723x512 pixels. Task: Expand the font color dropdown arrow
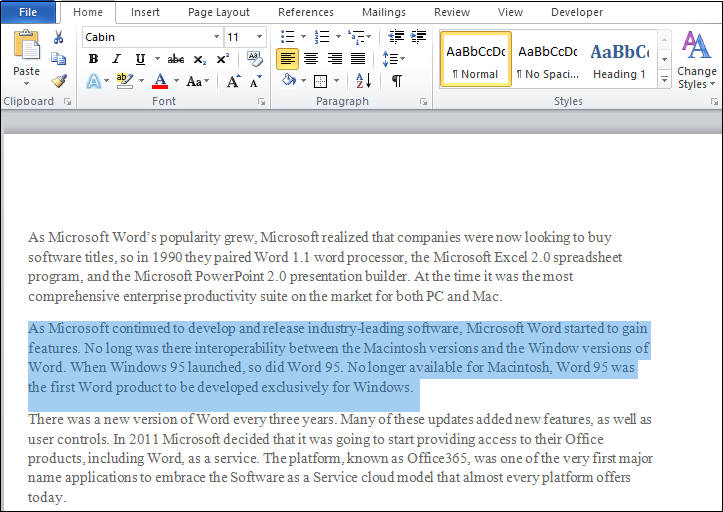(x=176, y=81)
